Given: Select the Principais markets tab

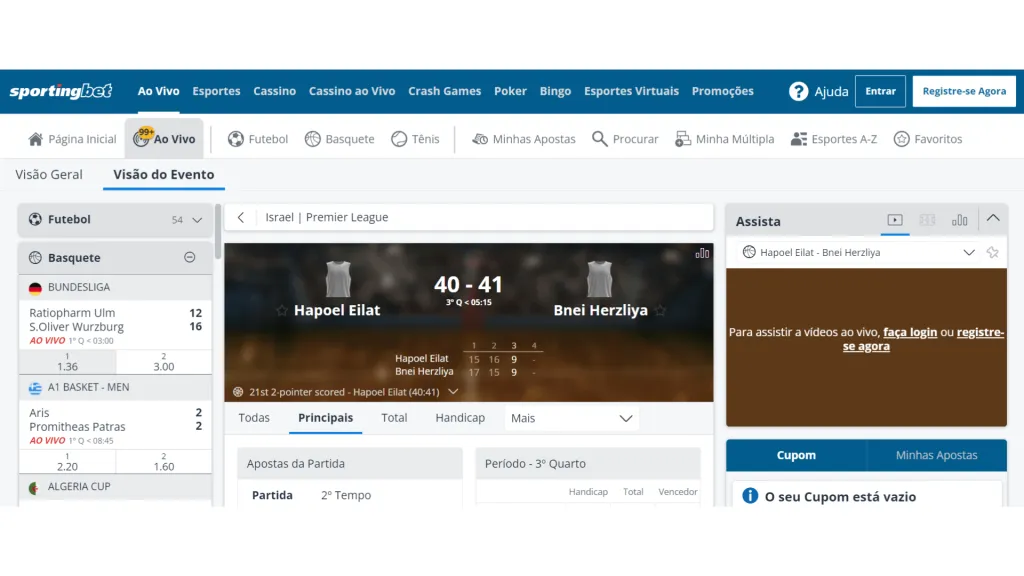Looking at the screenshot, I should (x=325, y=418).
